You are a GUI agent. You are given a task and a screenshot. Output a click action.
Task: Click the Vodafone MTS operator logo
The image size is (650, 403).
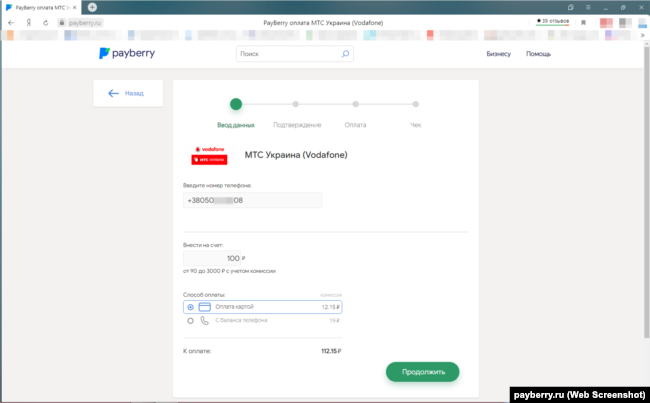tap(210, 155)
